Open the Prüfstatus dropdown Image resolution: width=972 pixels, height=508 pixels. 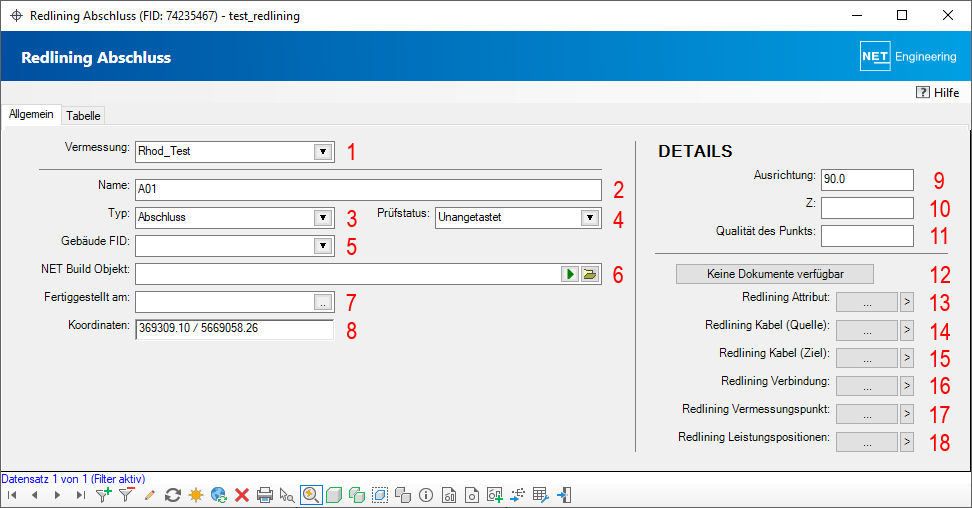pos(590,218)
